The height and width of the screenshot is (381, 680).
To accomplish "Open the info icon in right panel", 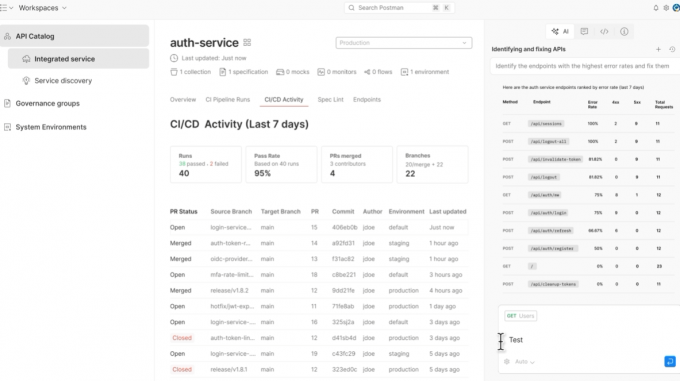I will pos(624,31).
